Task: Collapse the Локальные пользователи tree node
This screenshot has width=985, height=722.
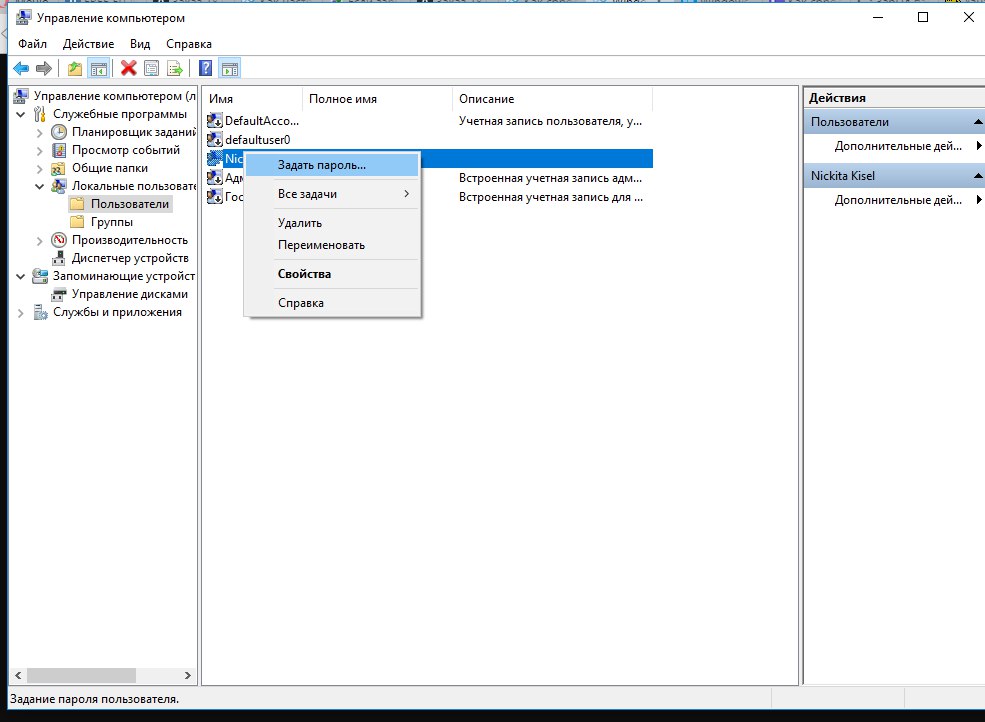Action: [x=40, y=186]
